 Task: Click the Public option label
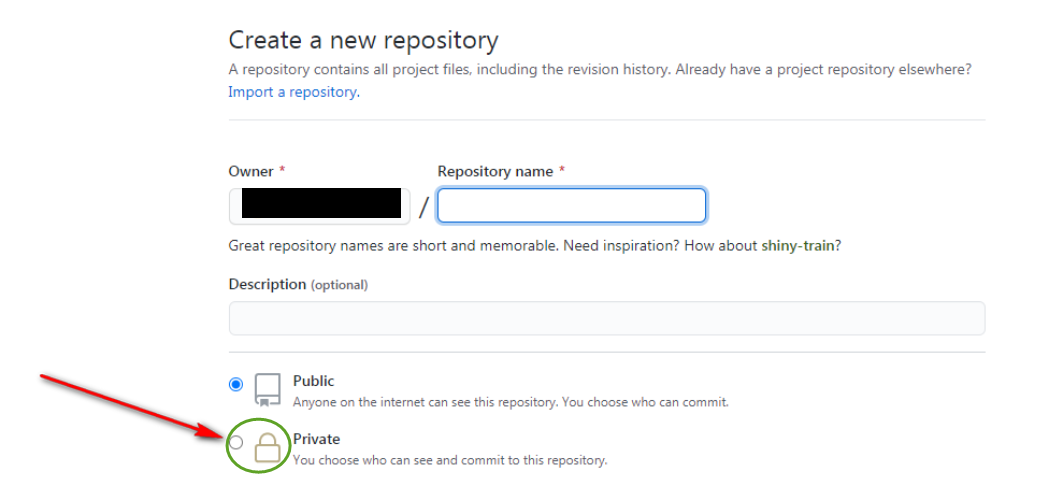(x=314, y=381)
